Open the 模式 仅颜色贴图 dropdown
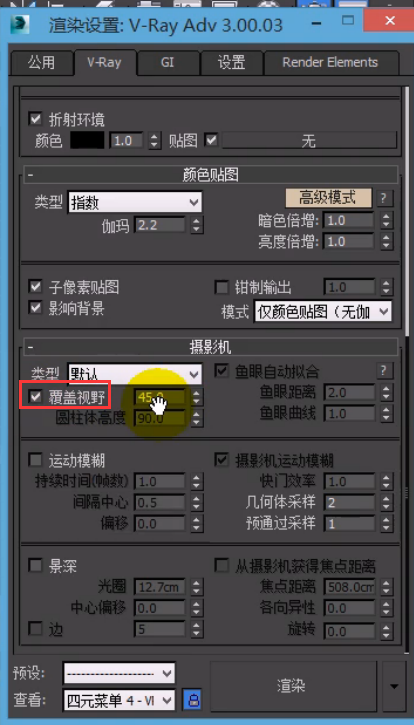 [x=323, y=312]
